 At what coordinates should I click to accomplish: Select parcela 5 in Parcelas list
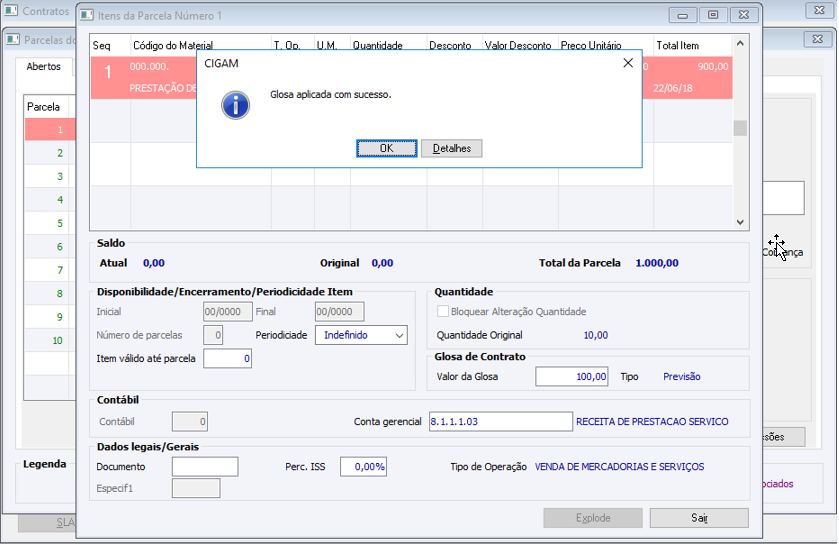pyautogui.click(x=50, y=223)
